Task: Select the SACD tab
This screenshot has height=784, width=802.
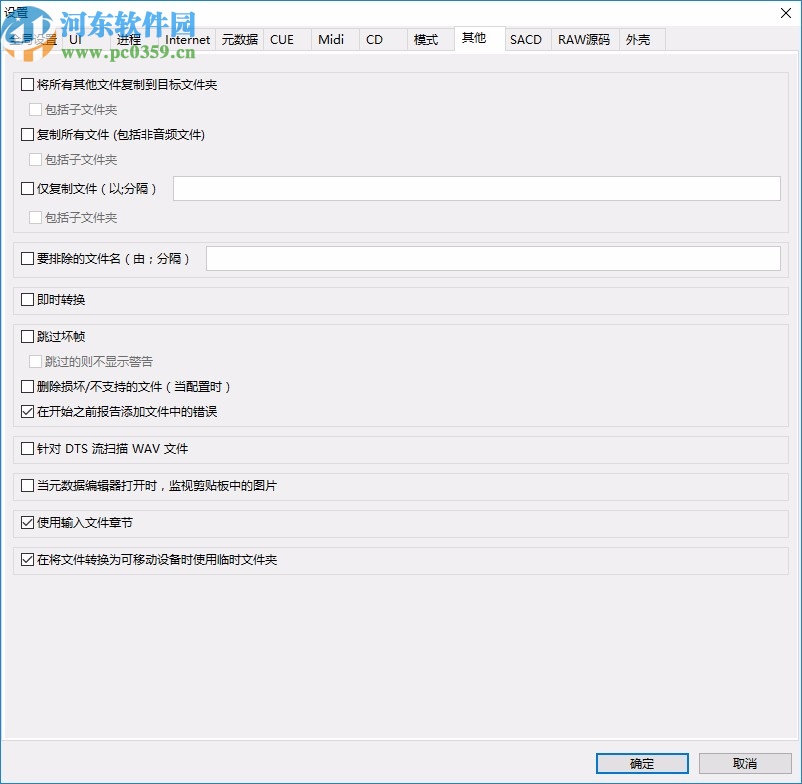Action: point(526,40)
